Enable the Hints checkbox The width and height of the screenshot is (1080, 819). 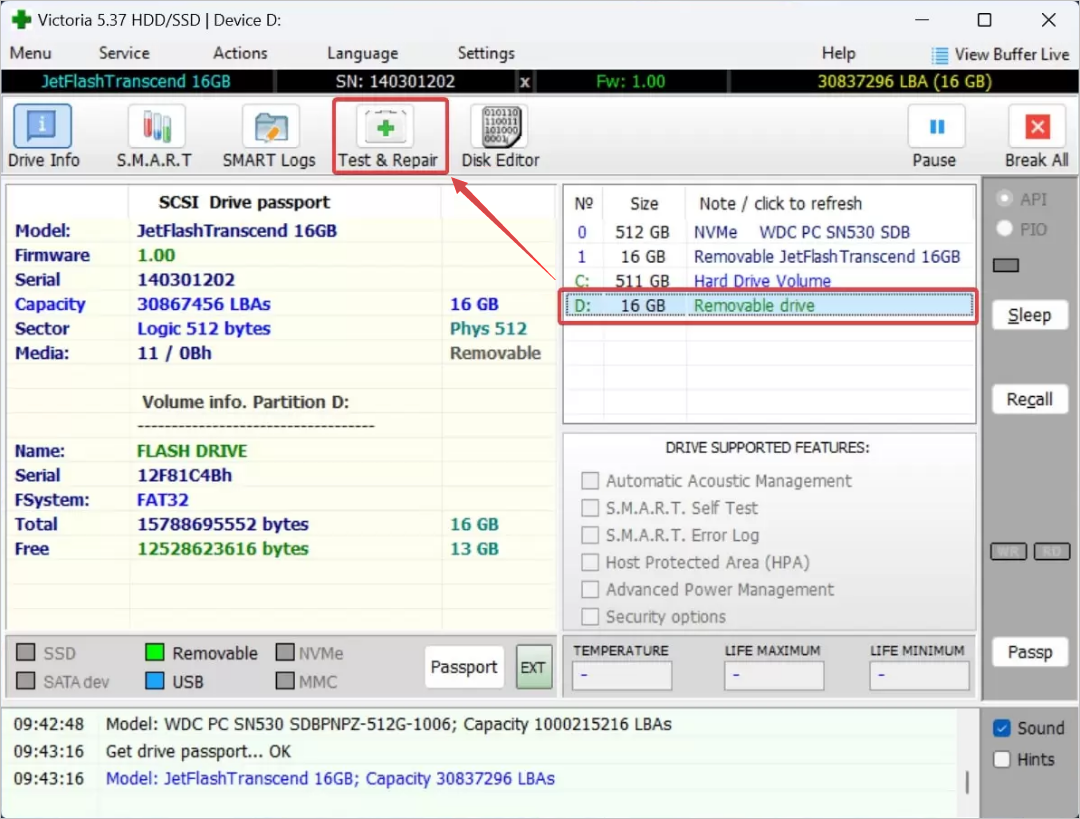(x=1002, y=759)
